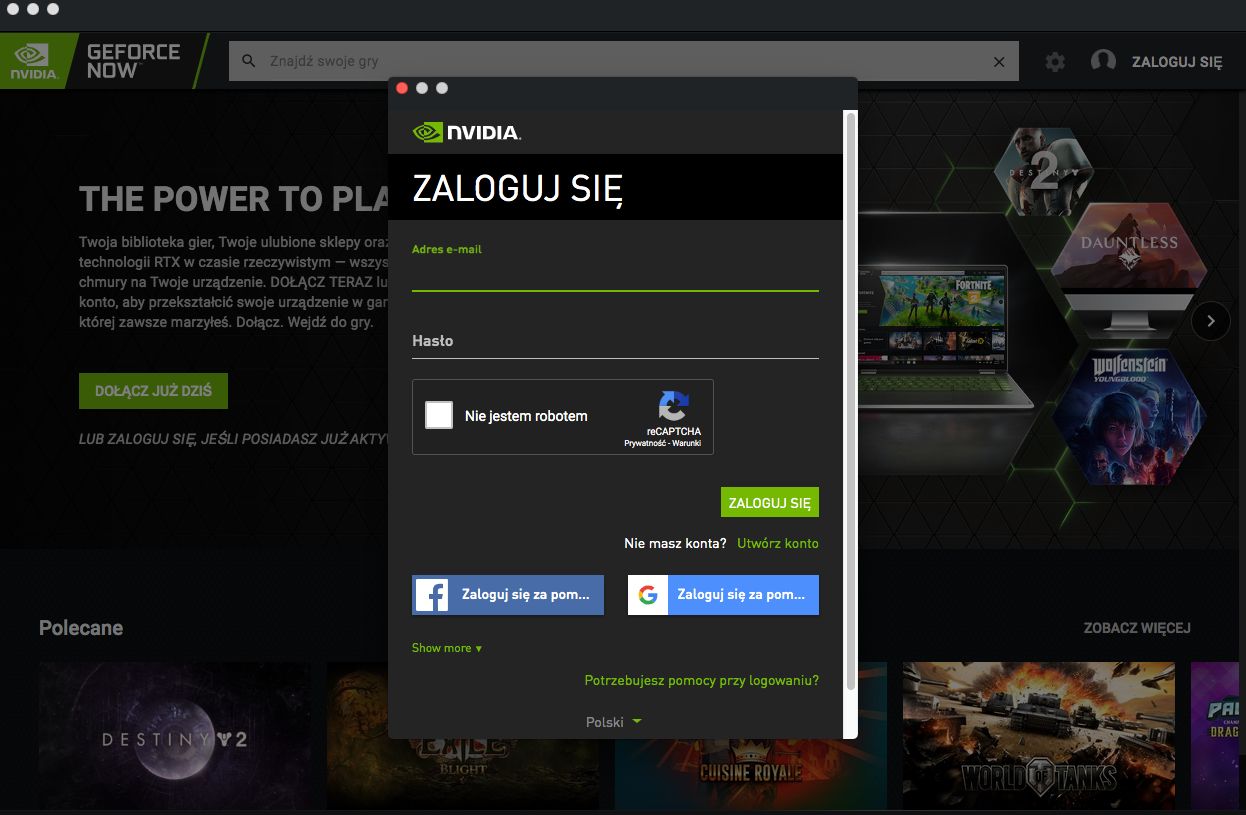Open reCAPTCHA 'Warunki' link
Screen dimensions: 1246x815
686,443
